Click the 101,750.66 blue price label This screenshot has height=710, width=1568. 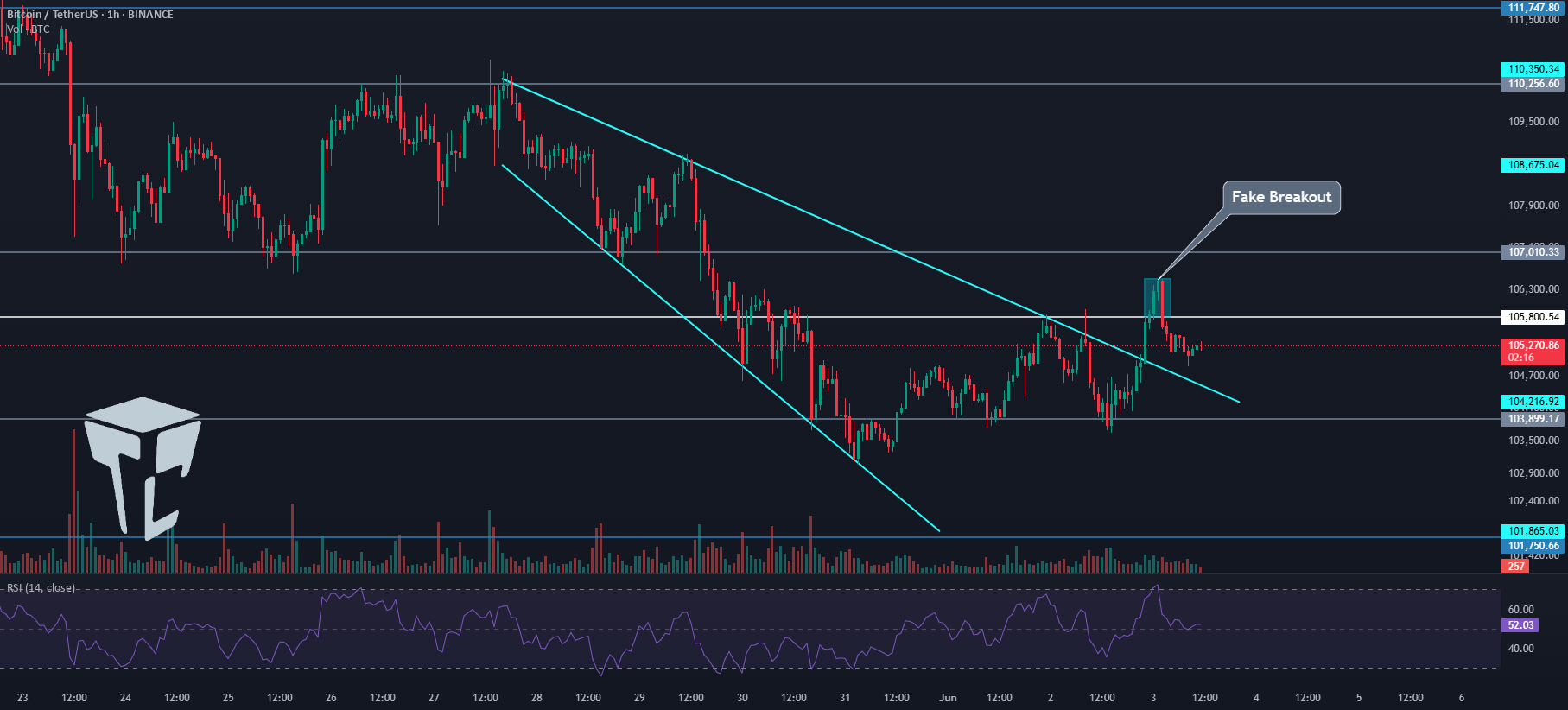tap(1533, 546)
